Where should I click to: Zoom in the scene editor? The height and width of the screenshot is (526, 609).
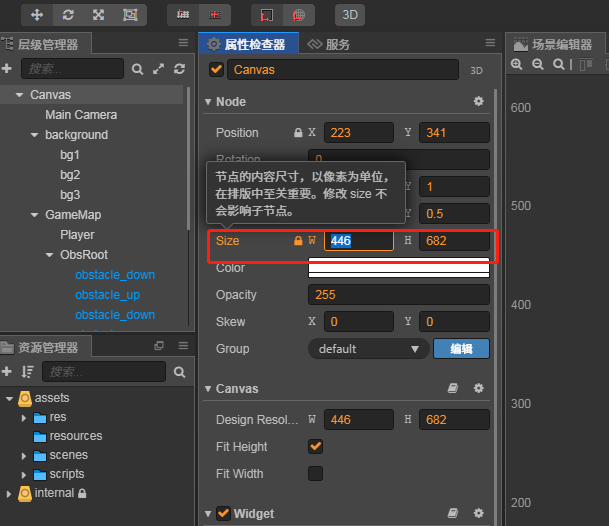pos(517,64)
